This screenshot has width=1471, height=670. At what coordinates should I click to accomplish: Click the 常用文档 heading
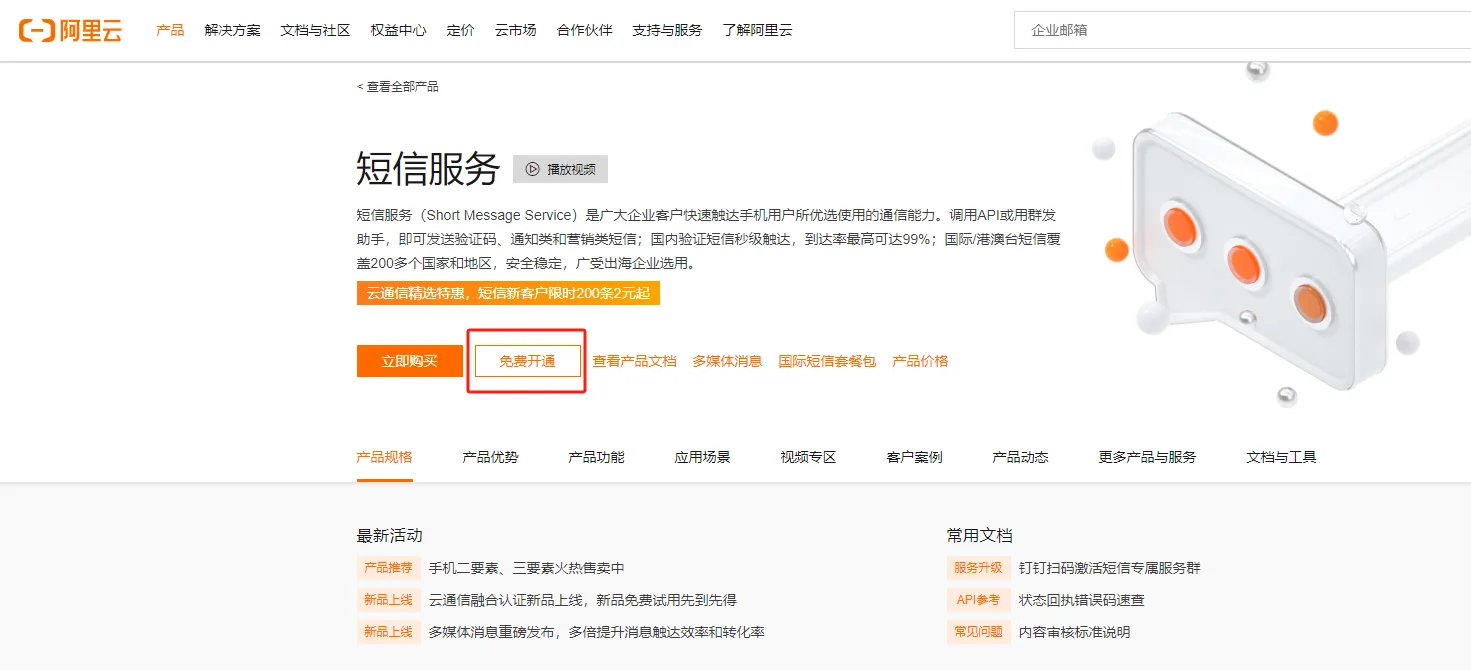point(980,535)
